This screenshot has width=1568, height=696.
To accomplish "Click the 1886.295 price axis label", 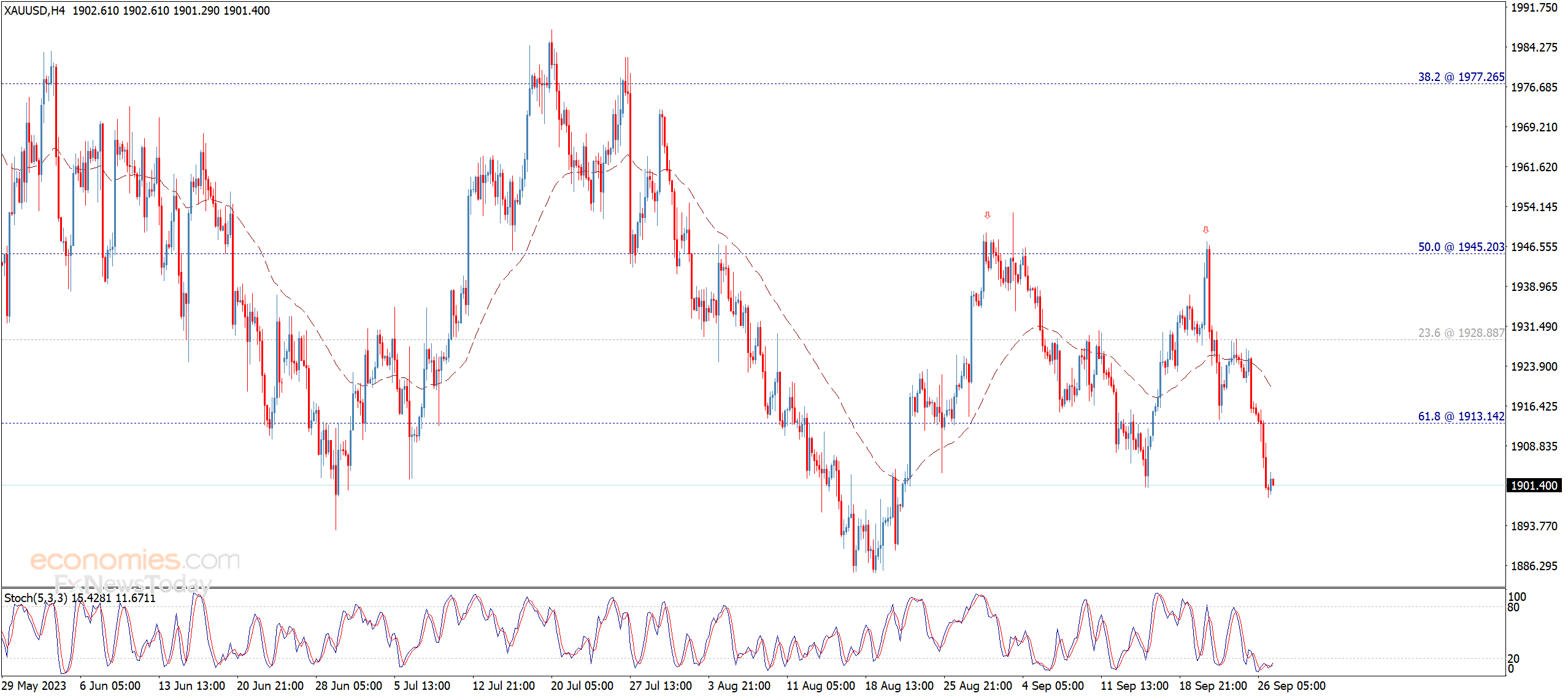I will (x=1534, y=566).
